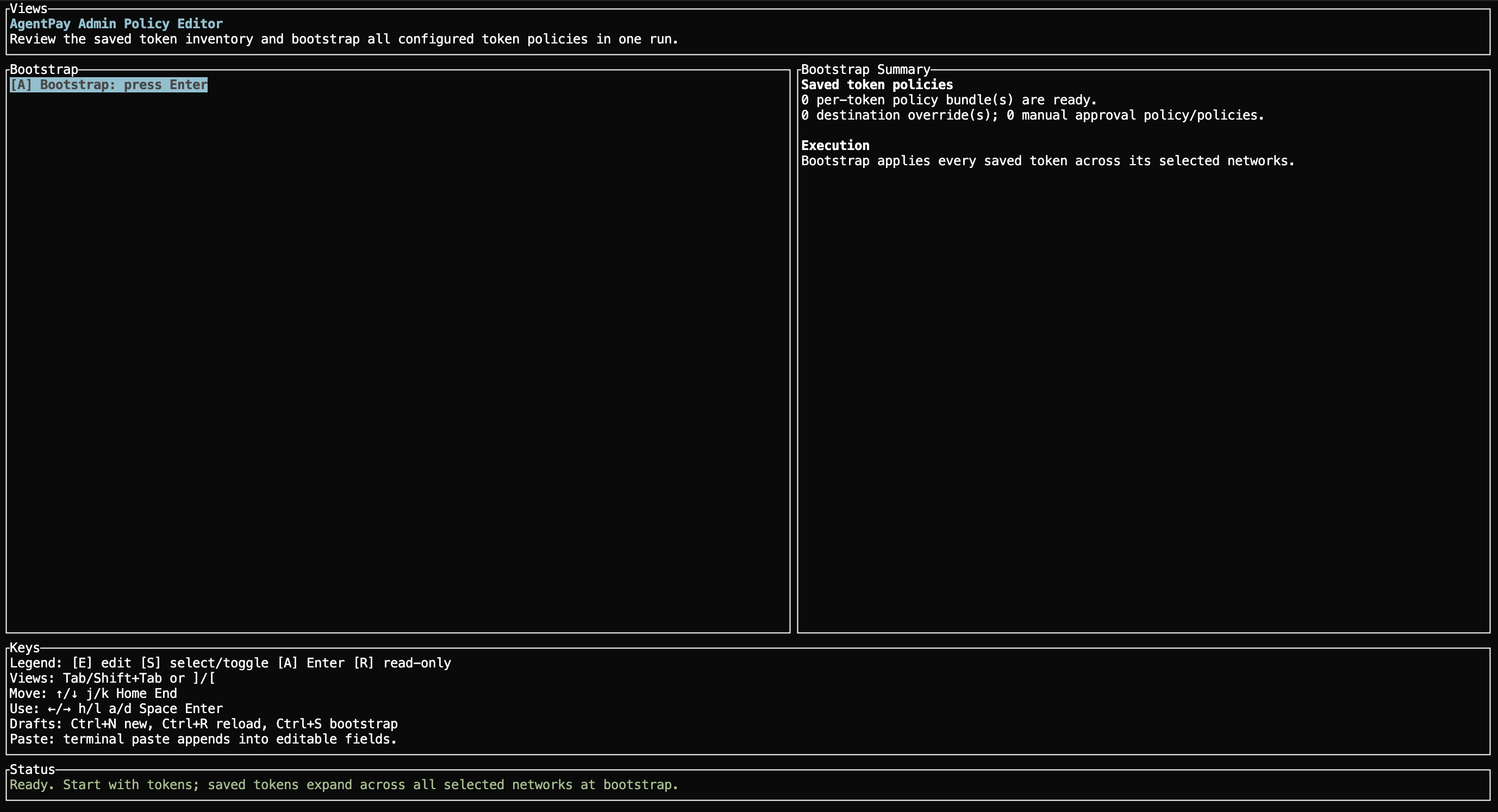Expand the Execution section in Bootstrap Summary
Viewport: 1498px width, 812px height.
click(x=835, y=145)
